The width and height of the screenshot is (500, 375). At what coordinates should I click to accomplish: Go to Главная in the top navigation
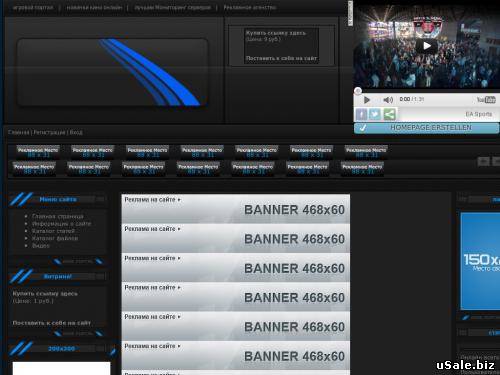[19, 132]
